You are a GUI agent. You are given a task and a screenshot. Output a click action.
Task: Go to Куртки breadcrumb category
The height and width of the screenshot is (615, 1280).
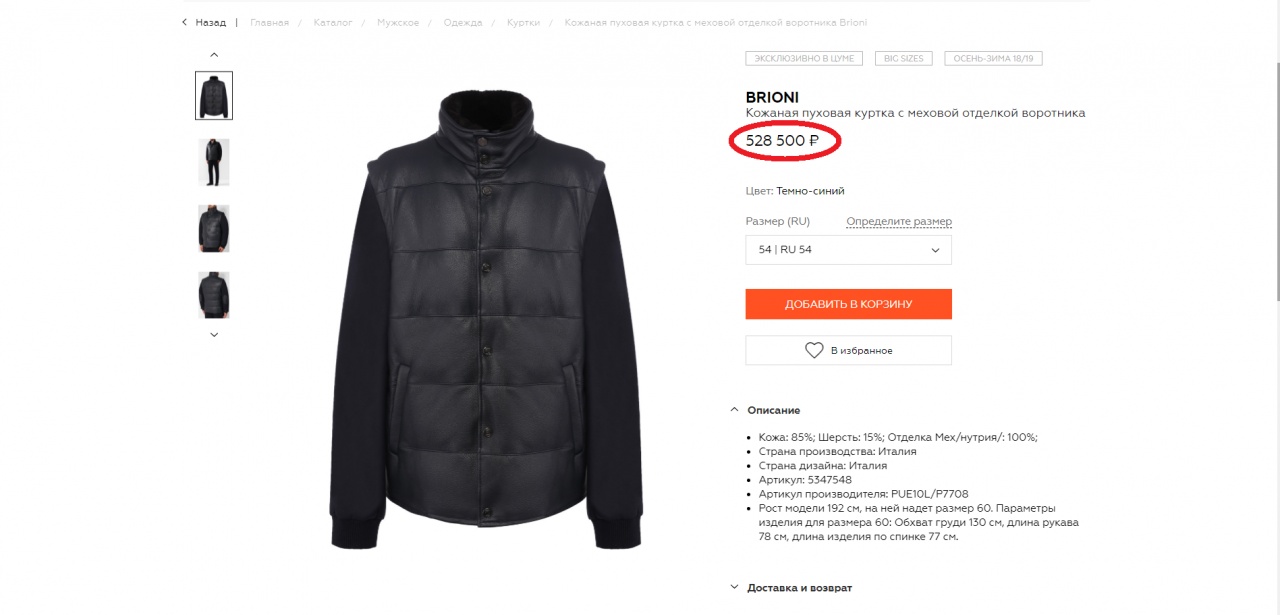(524, 22)
